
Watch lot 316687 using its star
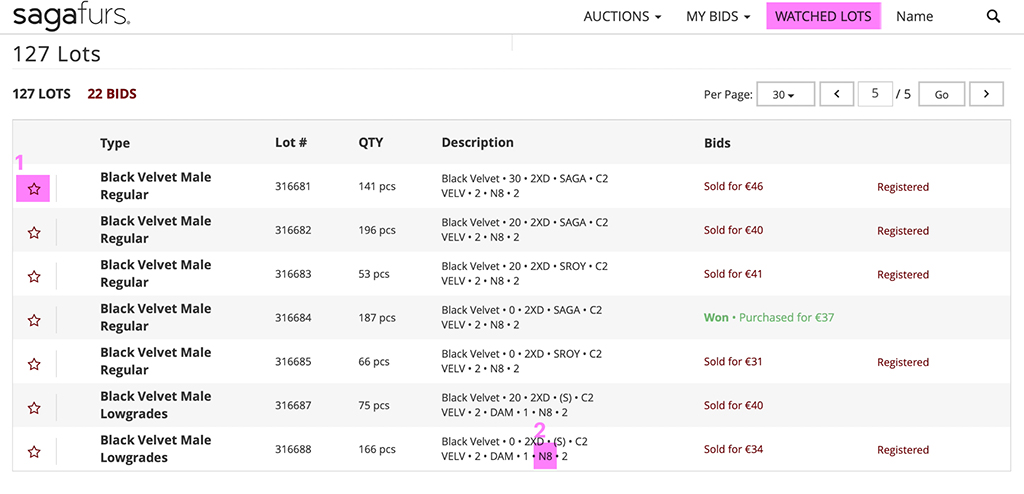tap(34, 408)
